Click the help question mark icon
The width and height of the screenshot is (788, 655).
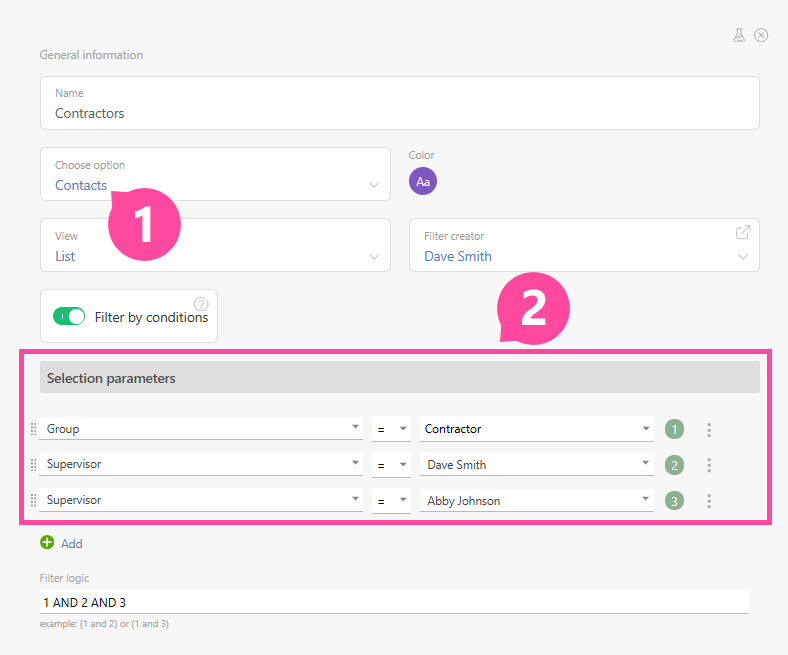pyautogui.click(x=201, y=304)
